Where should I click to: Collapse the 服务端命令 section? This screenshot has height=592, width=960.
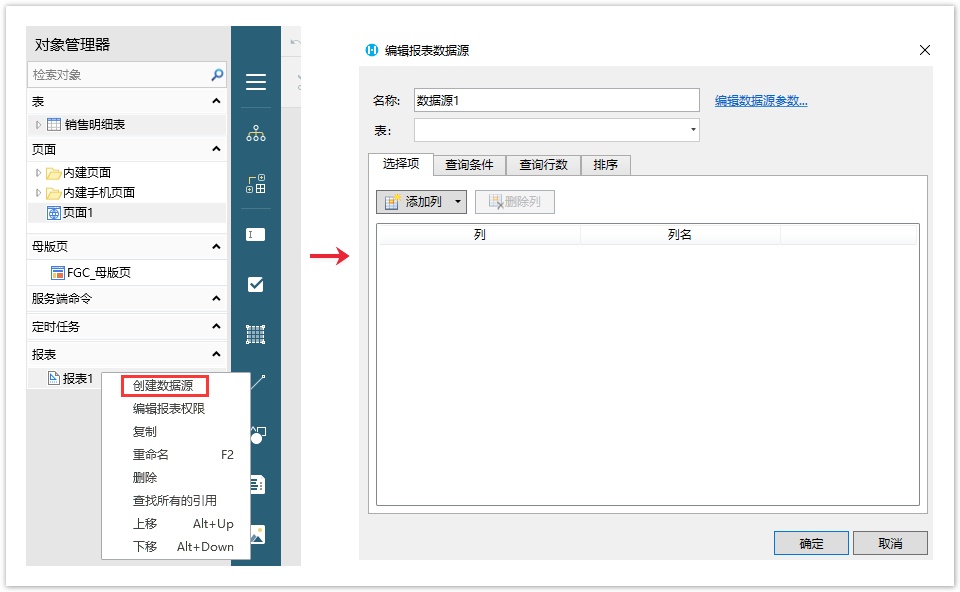tap(216, 299)
